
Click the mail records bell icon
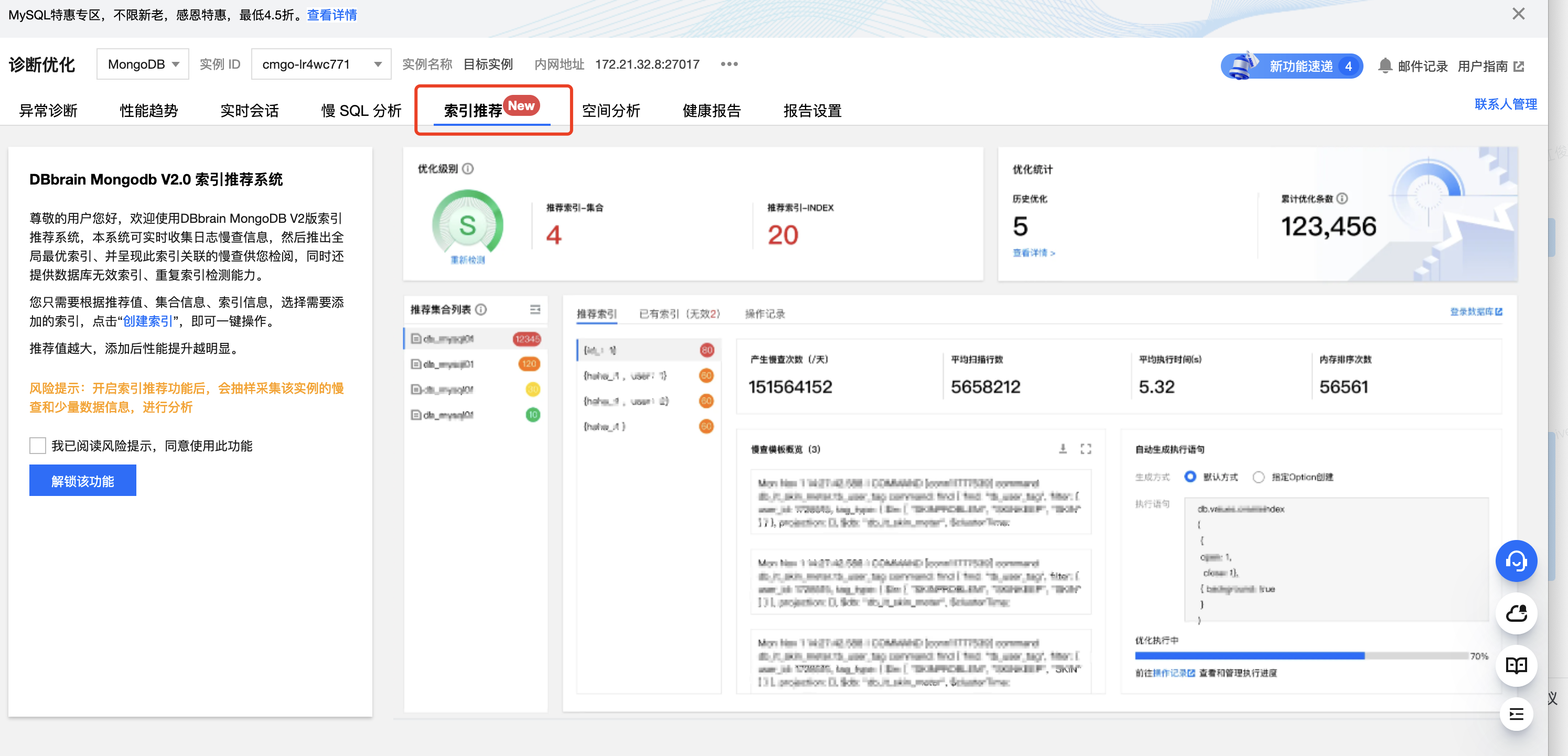(x=1385, y=66)
